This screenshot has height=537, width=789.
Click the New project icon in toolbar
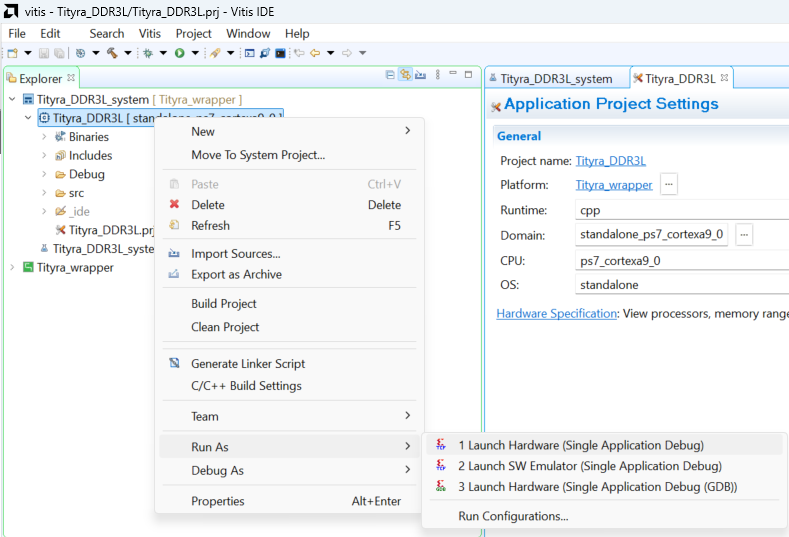12,53
